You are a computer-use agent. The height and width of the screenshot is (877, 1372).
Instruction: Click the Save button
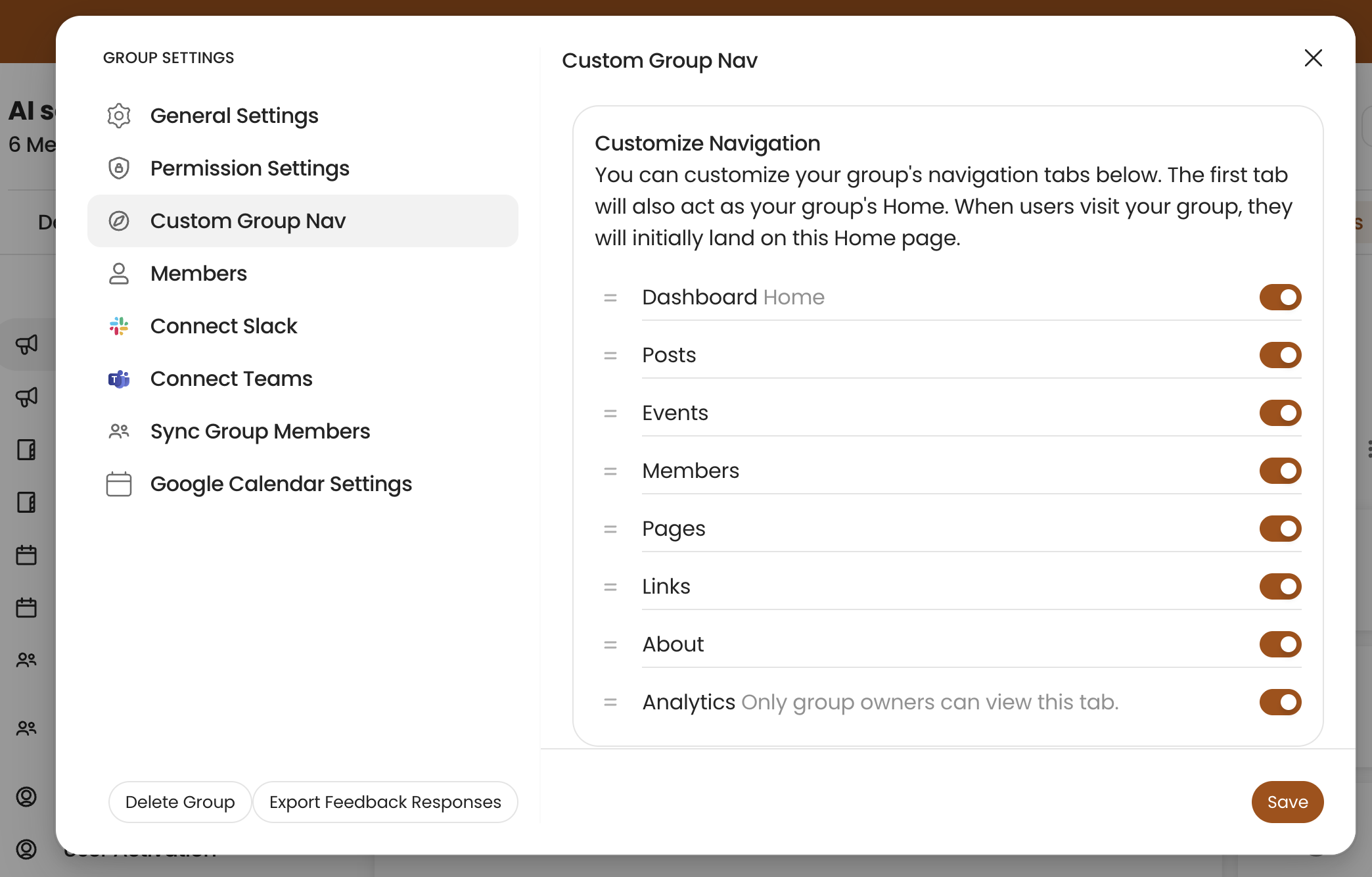(x=1287, y=802)
